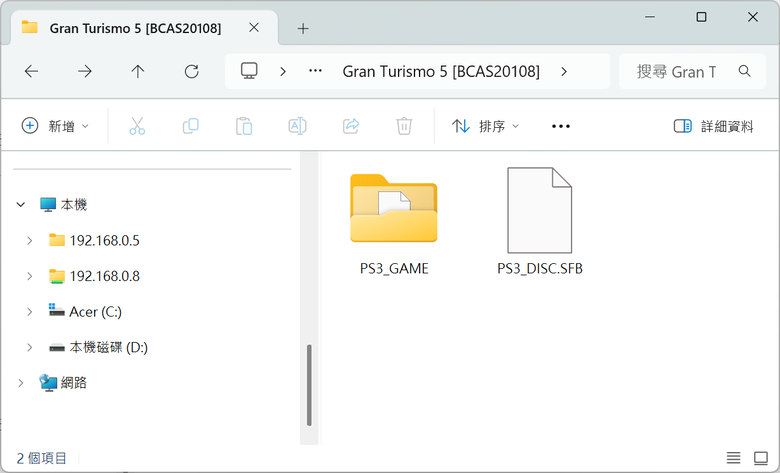The width and height of the screenshot is (780, 473).
Task: Expand the 網路 network node
Action: pos(21,383)
